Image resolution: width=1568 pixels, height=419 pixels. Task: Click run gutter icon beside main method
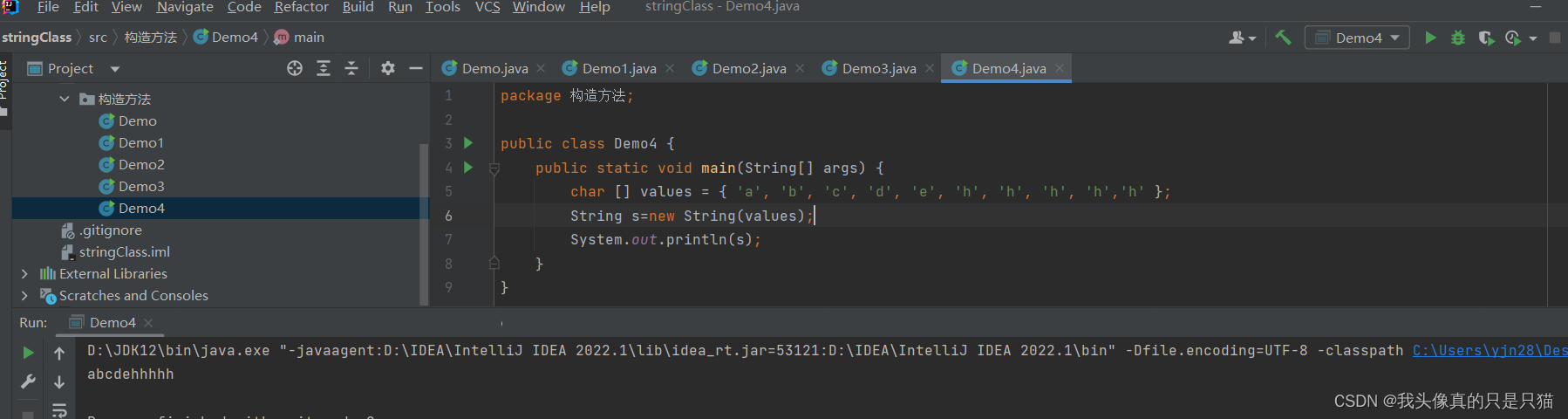point(468,168)
